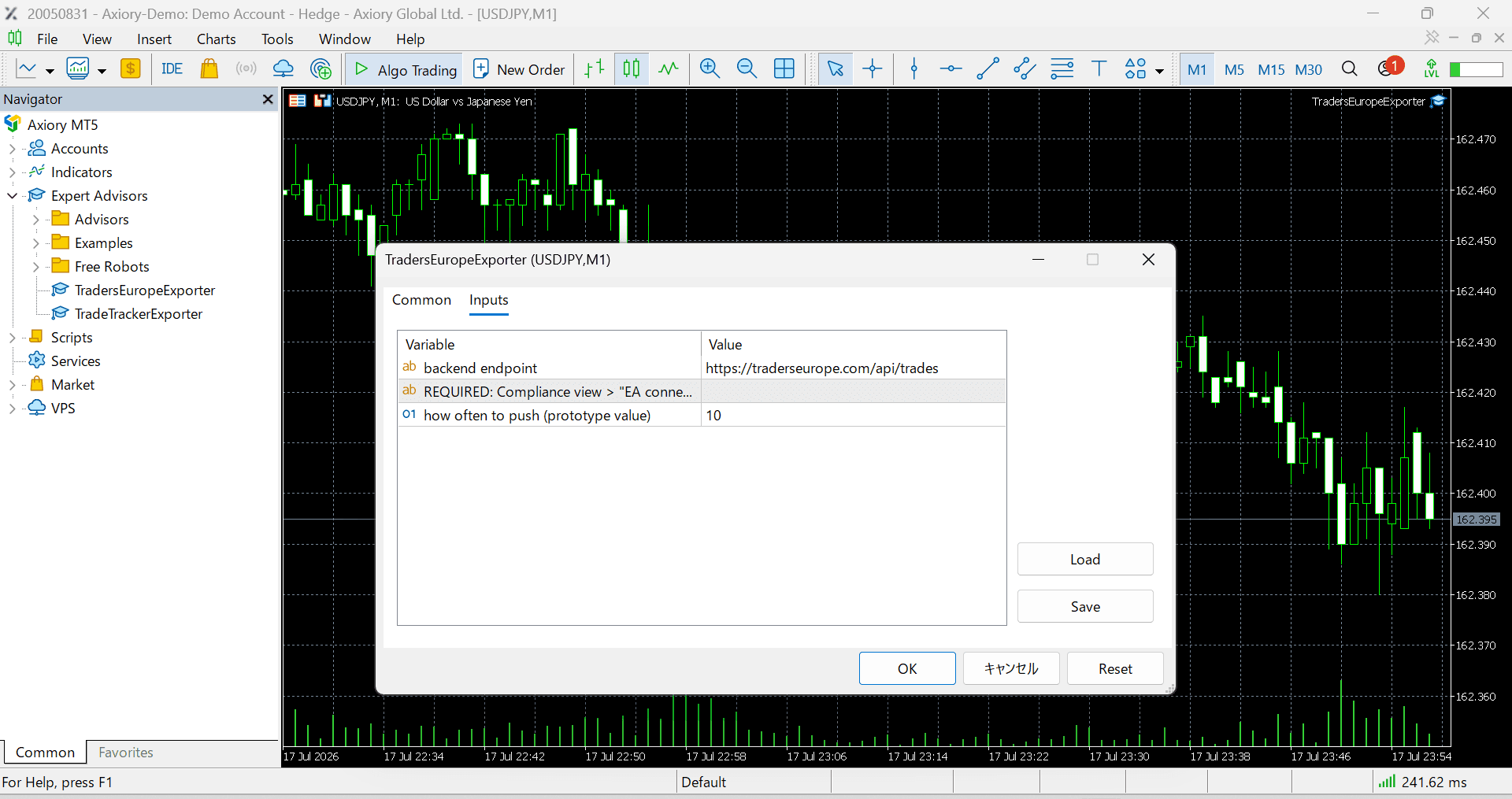Viewport: 1512px width, 799px height.
Task: Switch to the Common tab in dialog
Action: [x=421, y=300]
